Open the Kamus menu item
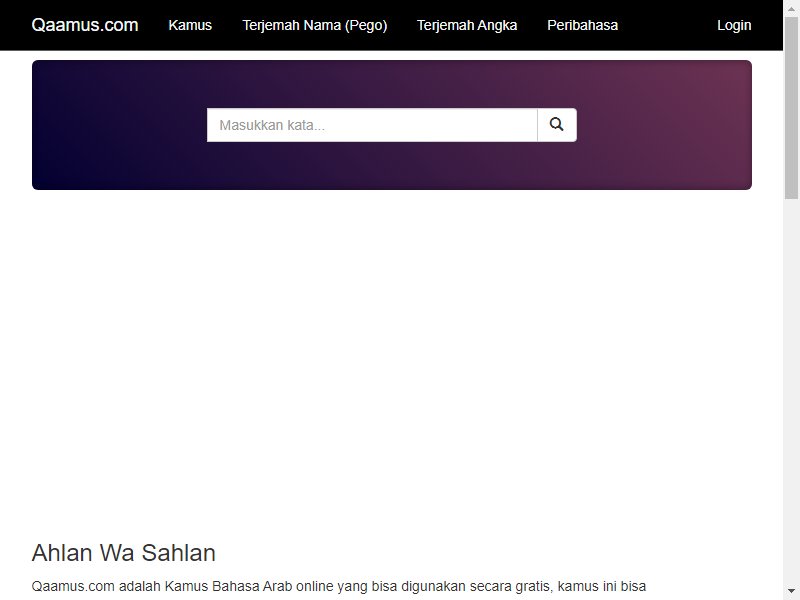 pos(190,25)
